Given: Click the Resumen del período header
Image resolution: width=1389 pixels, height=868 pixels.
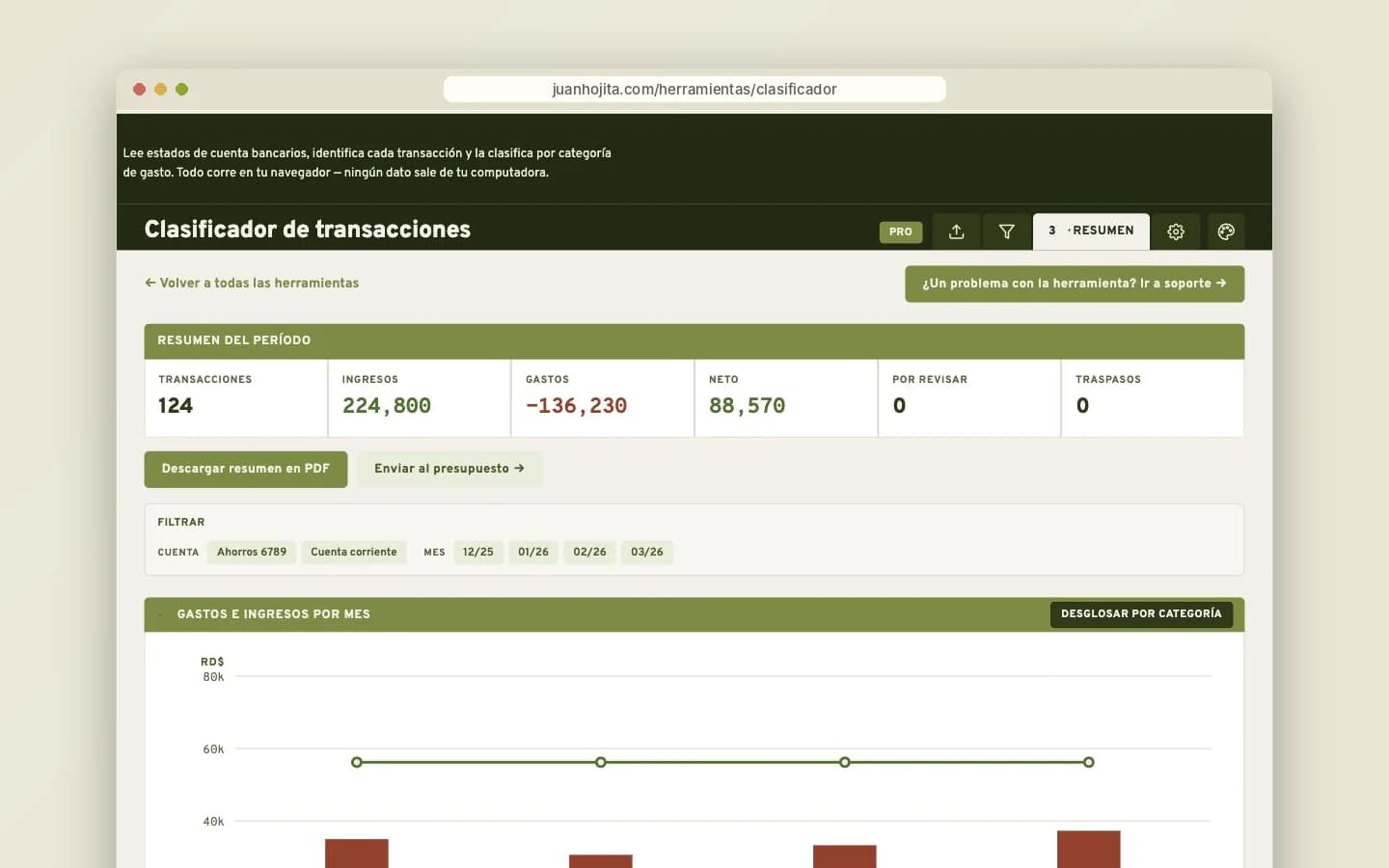Looking at the screenshot, I should [694, 340].
